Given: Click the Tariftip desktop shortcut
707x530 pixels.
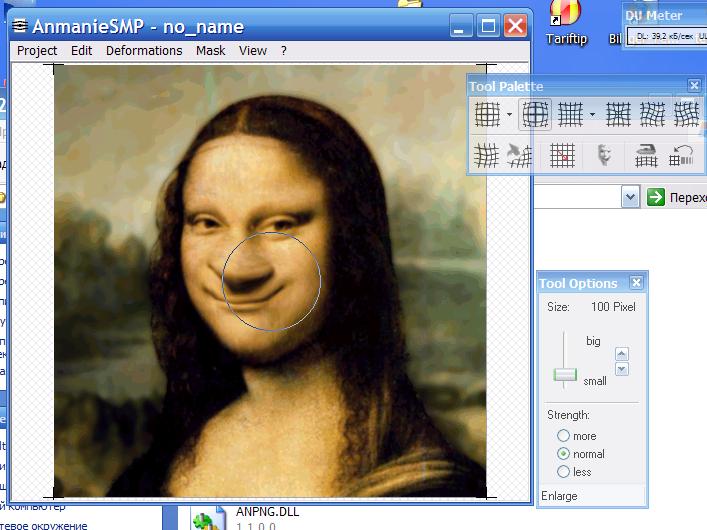Looking at the screenshot, I should click(x=566, y=23).
